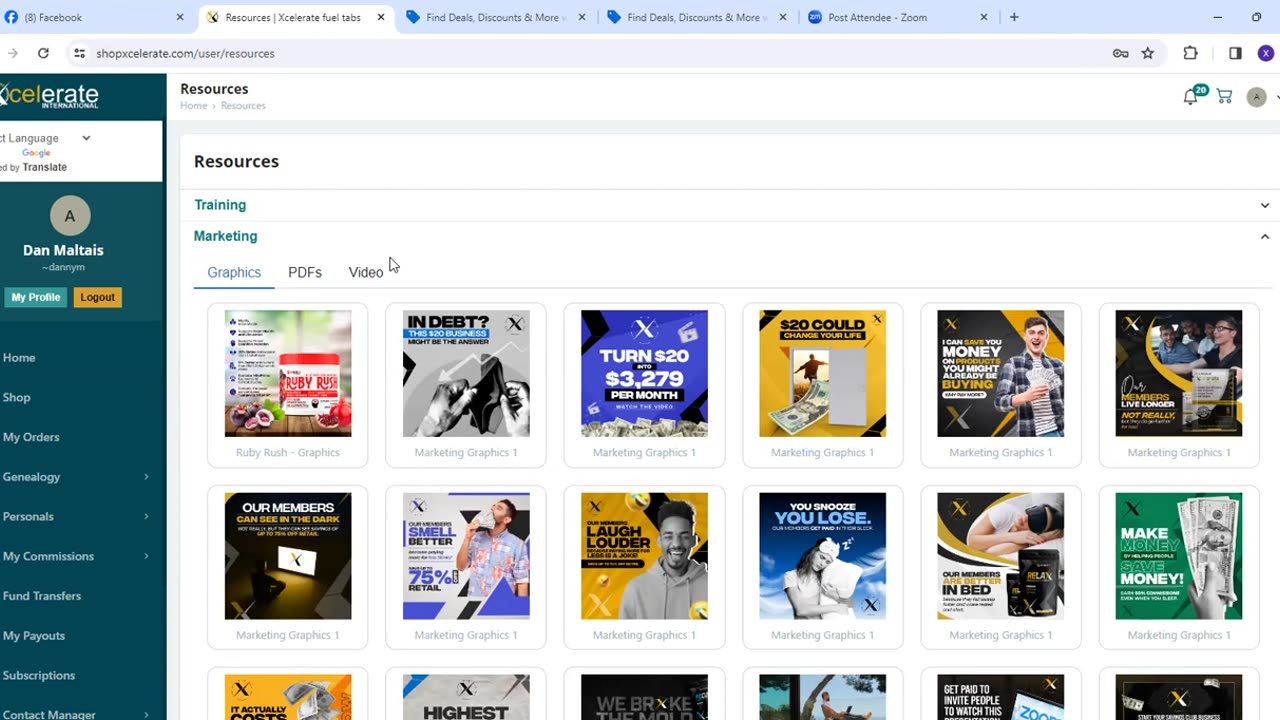The width and height of the screenshot is (1280, 720).
Task: Select the Graphics tab
Action: (x=234, y=272)
